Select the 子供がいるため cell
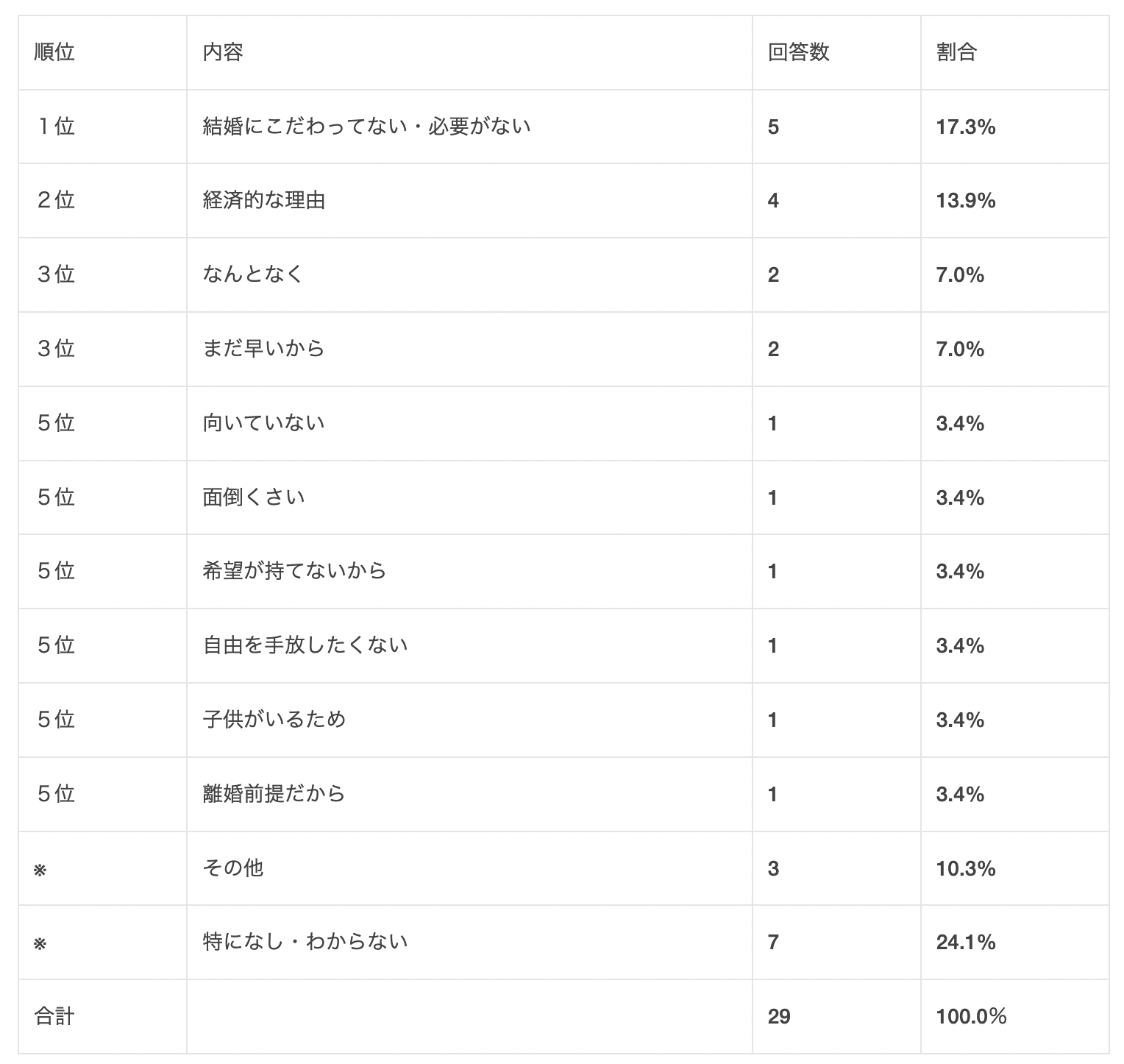The width and height of the screenshot is (1124, 1064). (274, 720)
